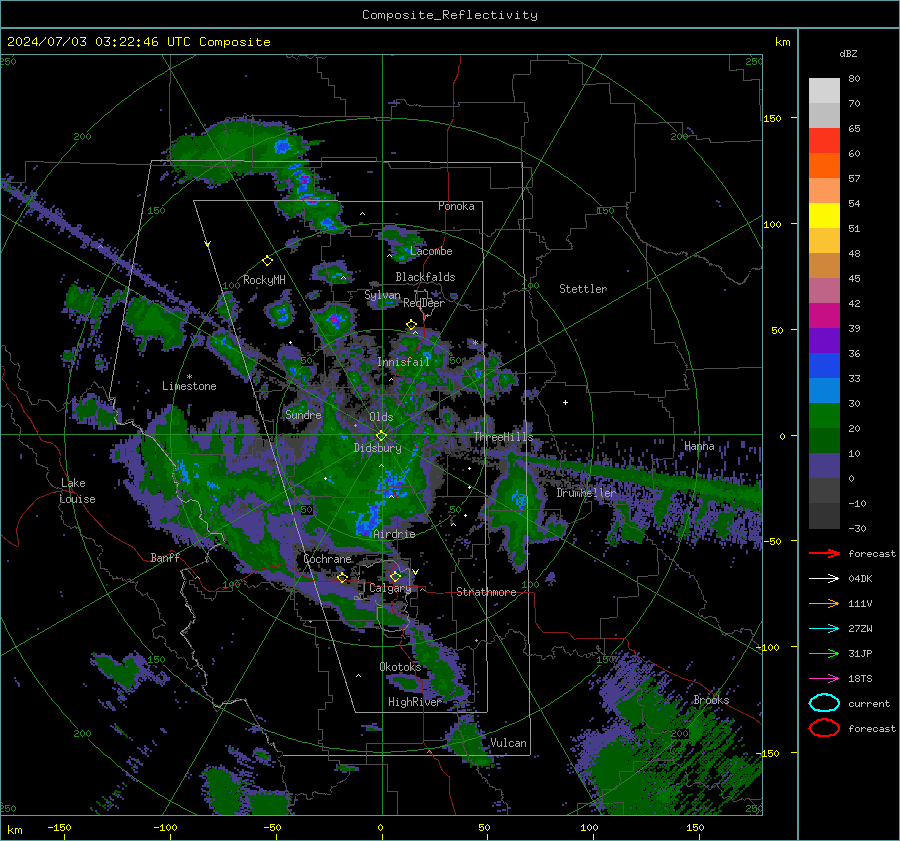Click the Drumheller label
The image size is (900, 841).
pyautogui.click(x=586, y=493)
